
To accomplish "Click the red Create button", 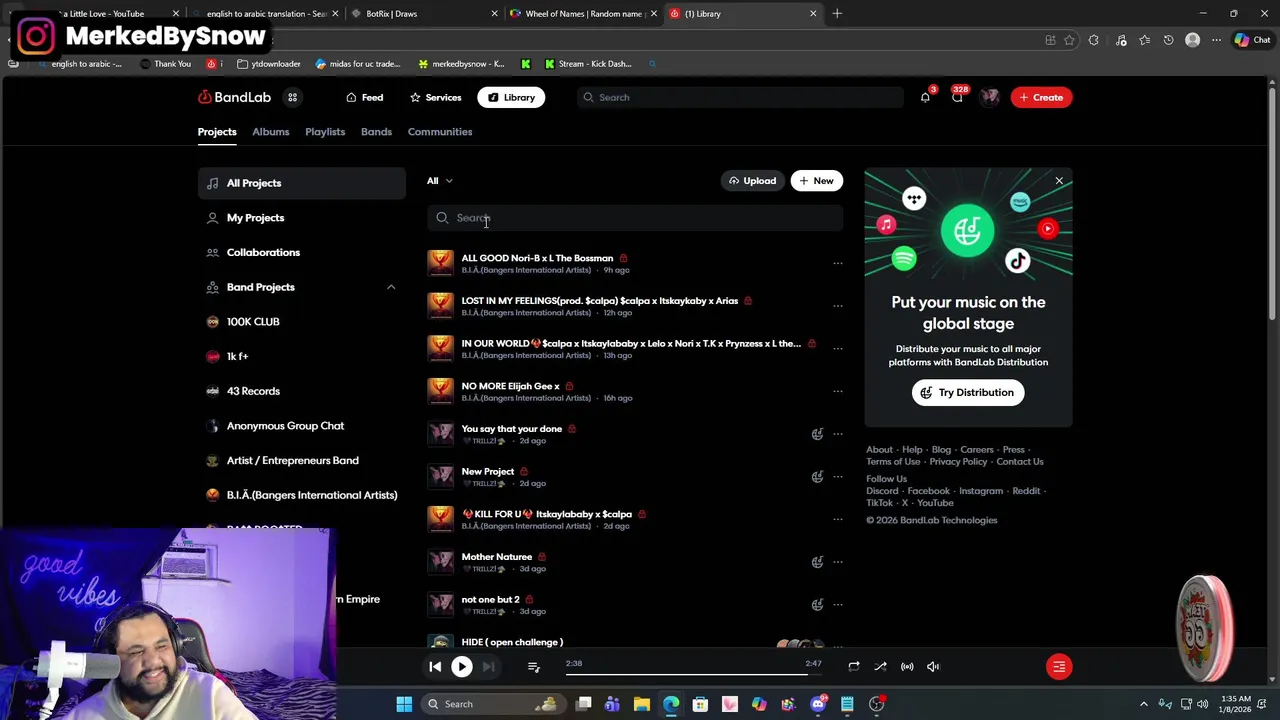I will pyautogui.click(x=1041, y=97).
